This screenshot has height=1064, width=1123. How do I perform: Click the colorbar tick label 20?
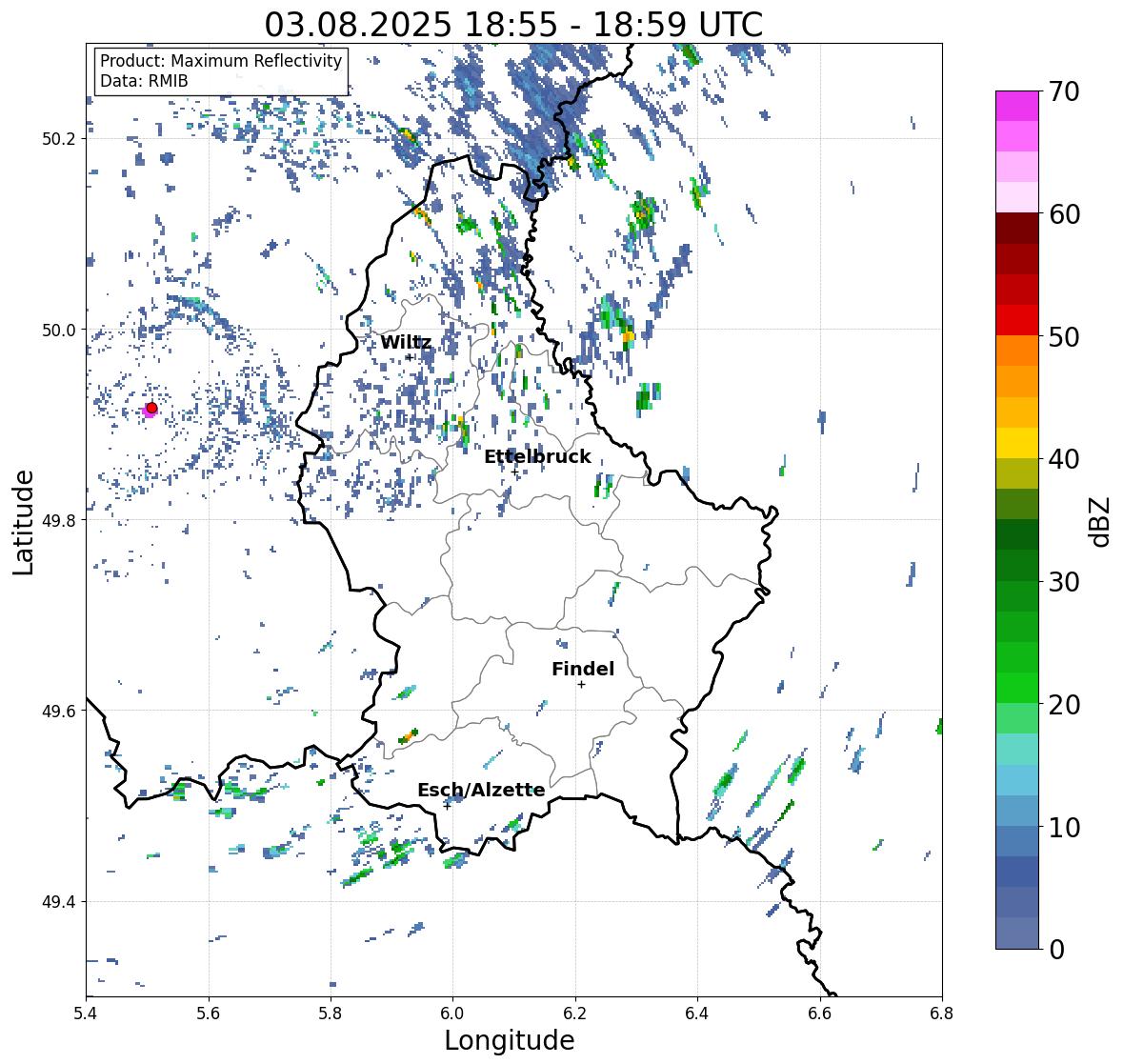(1064, 705)
